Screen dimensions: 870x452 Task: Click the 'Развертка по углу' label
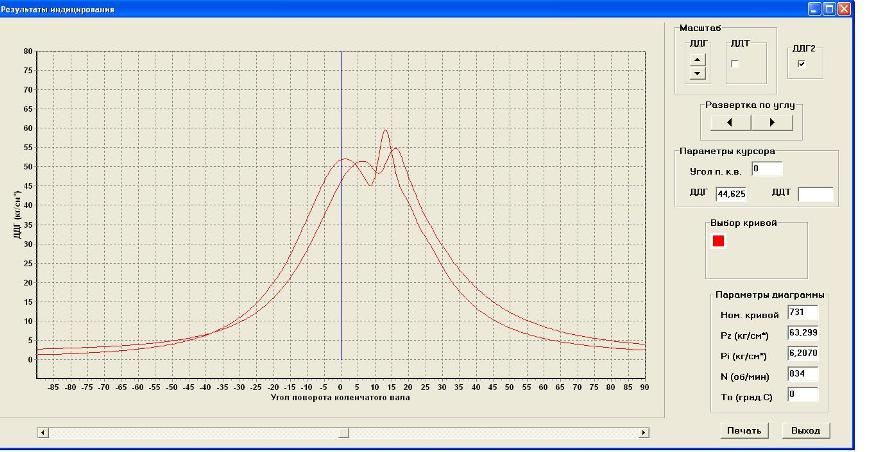coord(750,105)
